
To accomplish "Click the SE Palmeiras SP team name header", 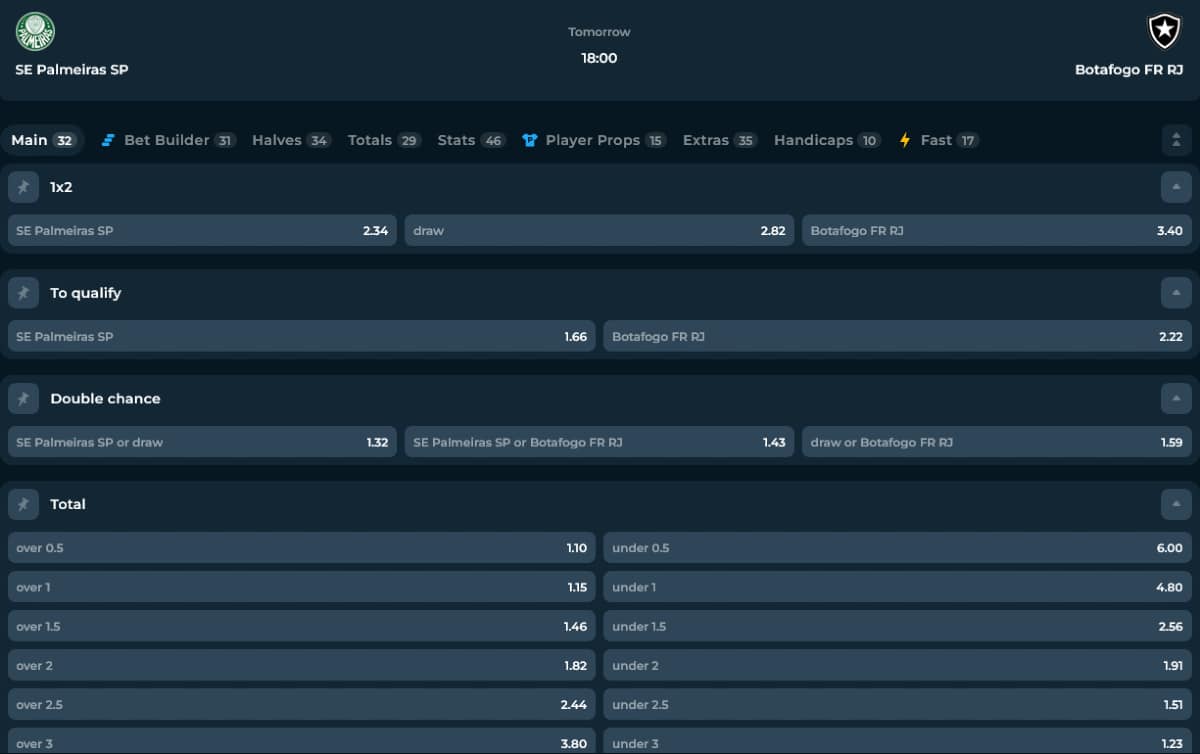I will 72,70.
